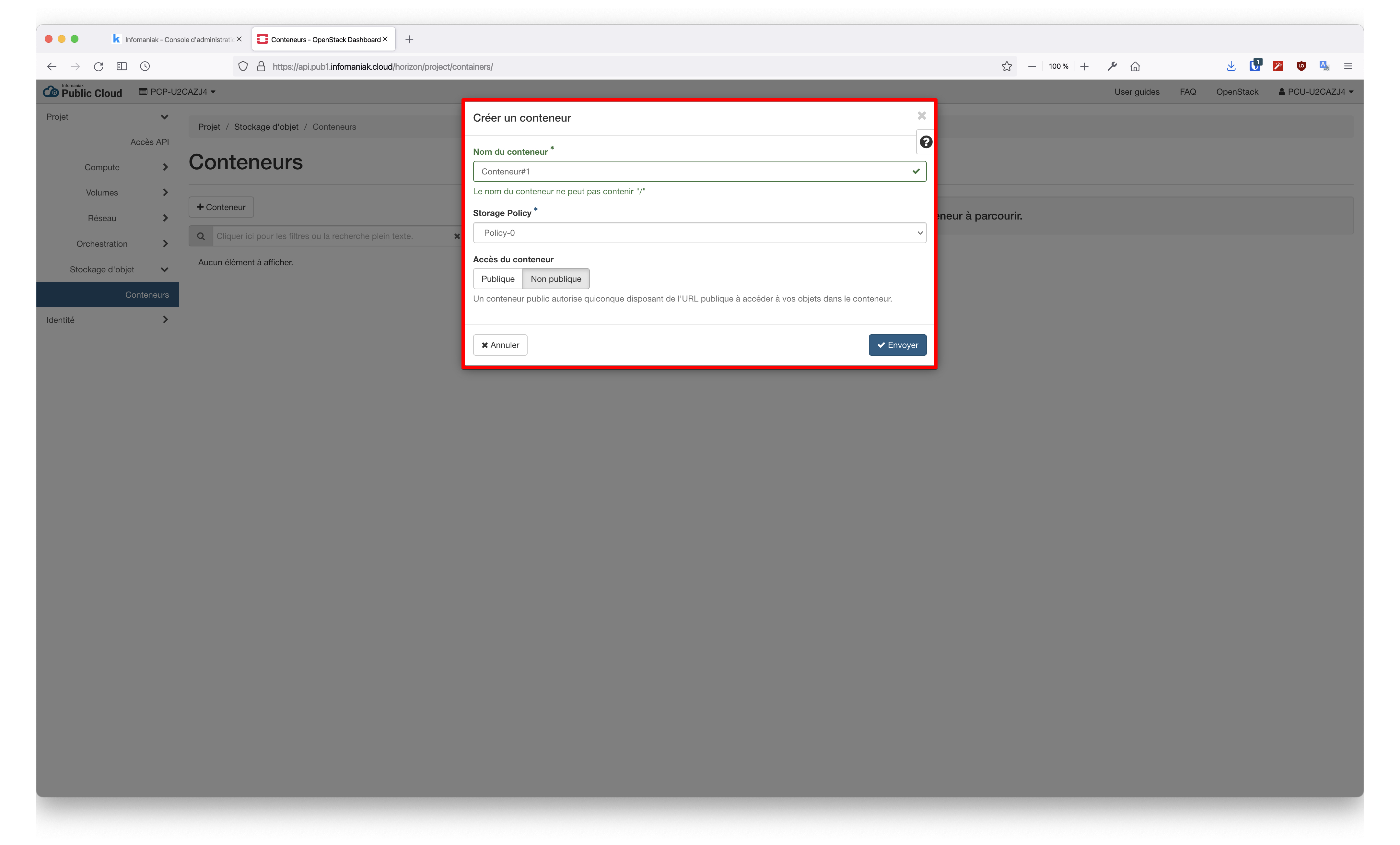Zoom out using the minus control
The height and width of the screenshot is (845, 1400).
click(x=1032, y=66)
